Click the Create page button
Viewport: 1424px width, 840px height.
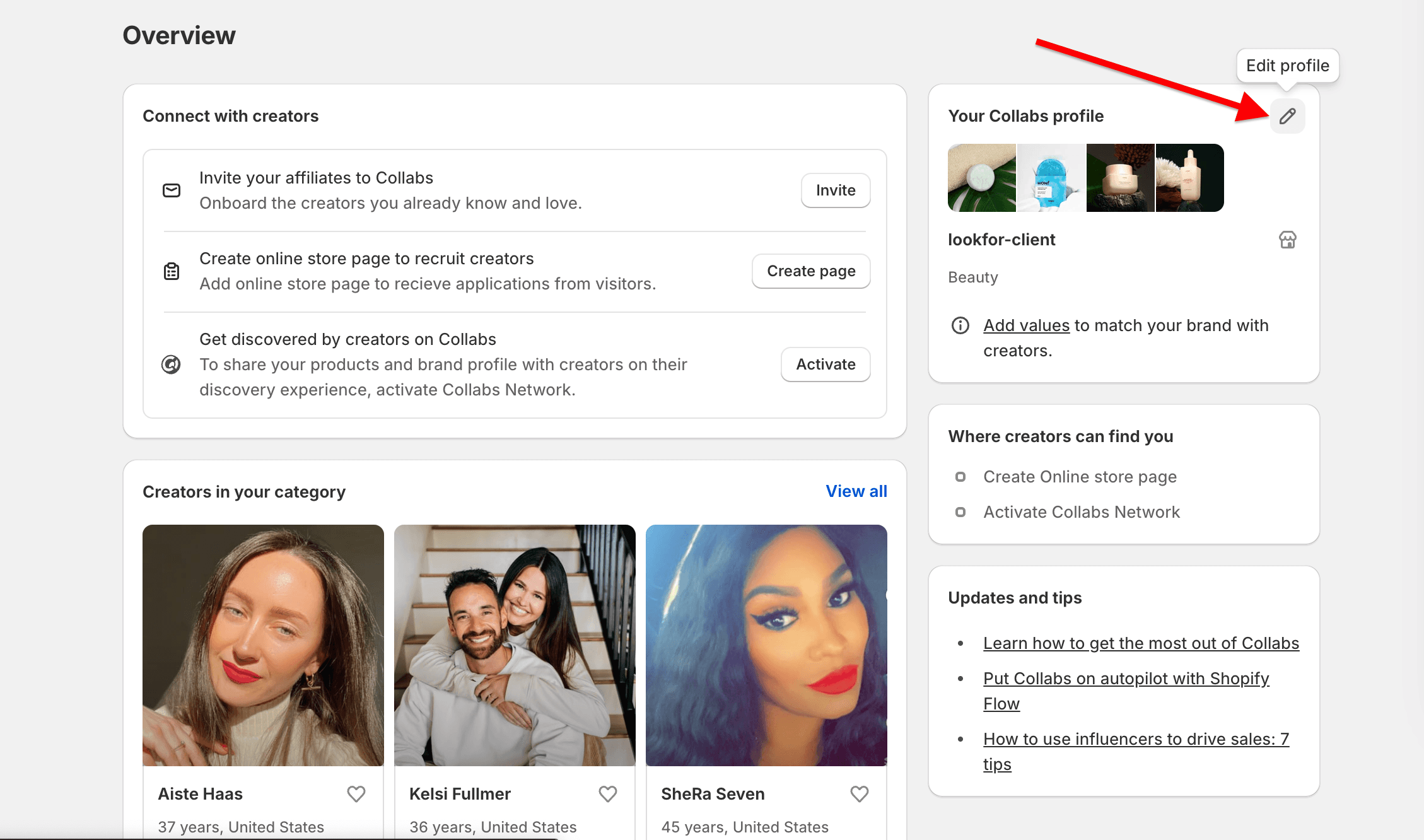click(x=811, y=270)
